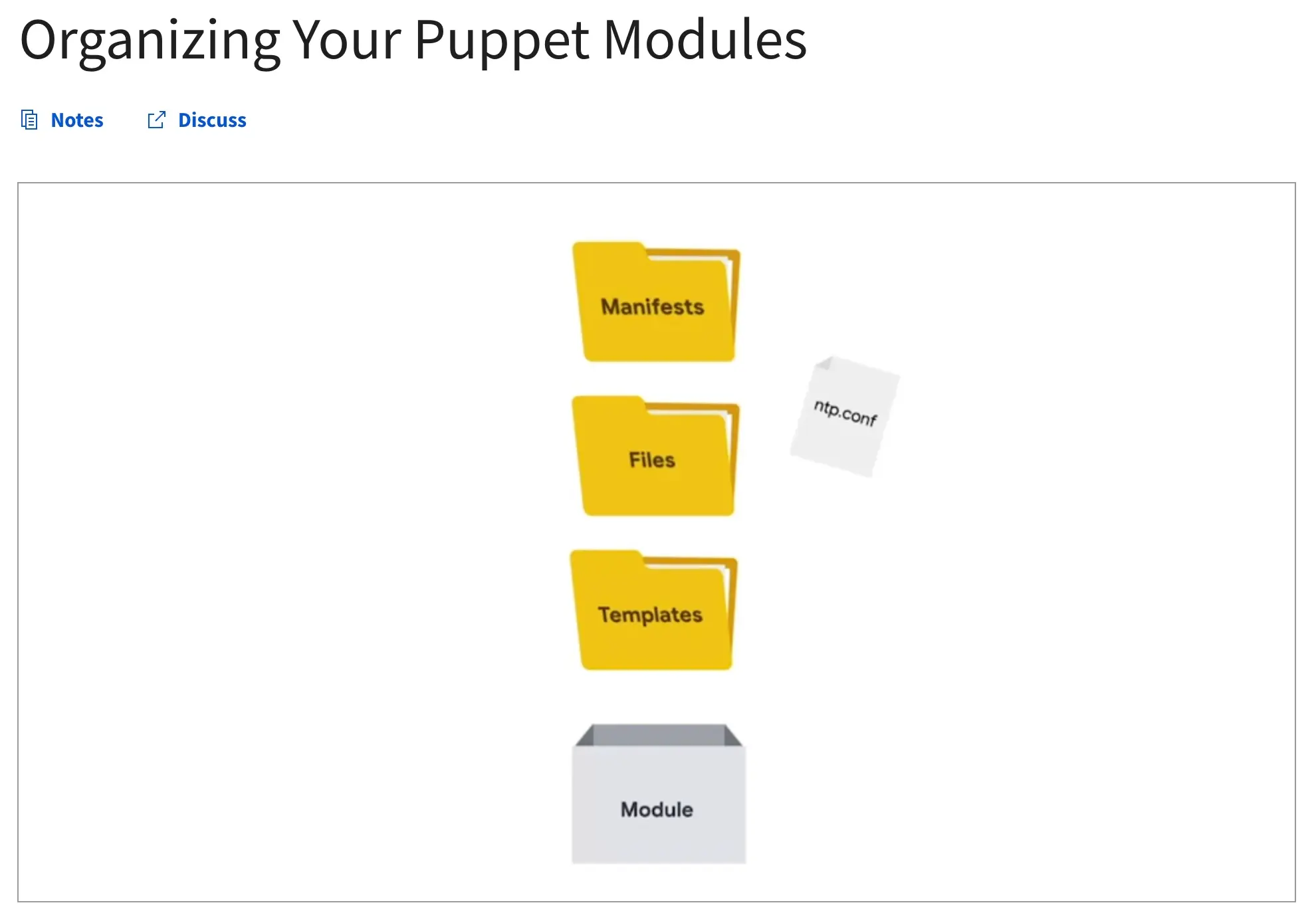The image size is (1316, 921).
Task: Click the 'Module' text label
Action: click(x=657, y=809)
